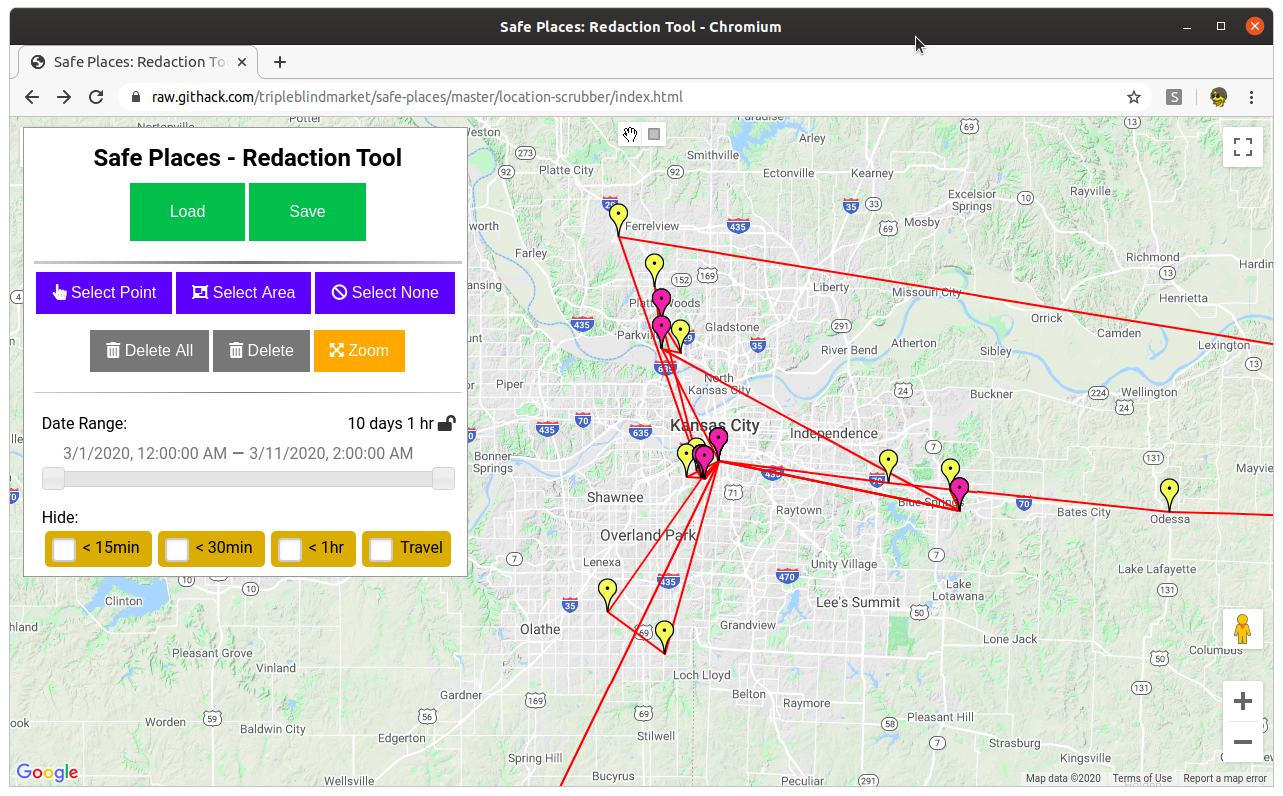Screen dimensions: 1283x796
Task: Click the browser back arrow
Action: point(32,97)
